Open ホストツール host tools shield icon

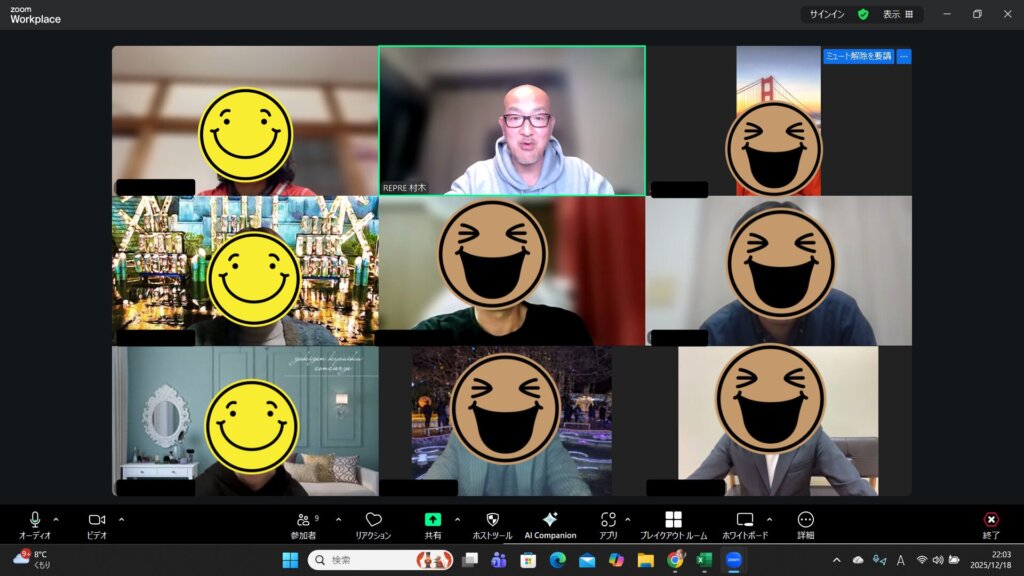point(492,520)
